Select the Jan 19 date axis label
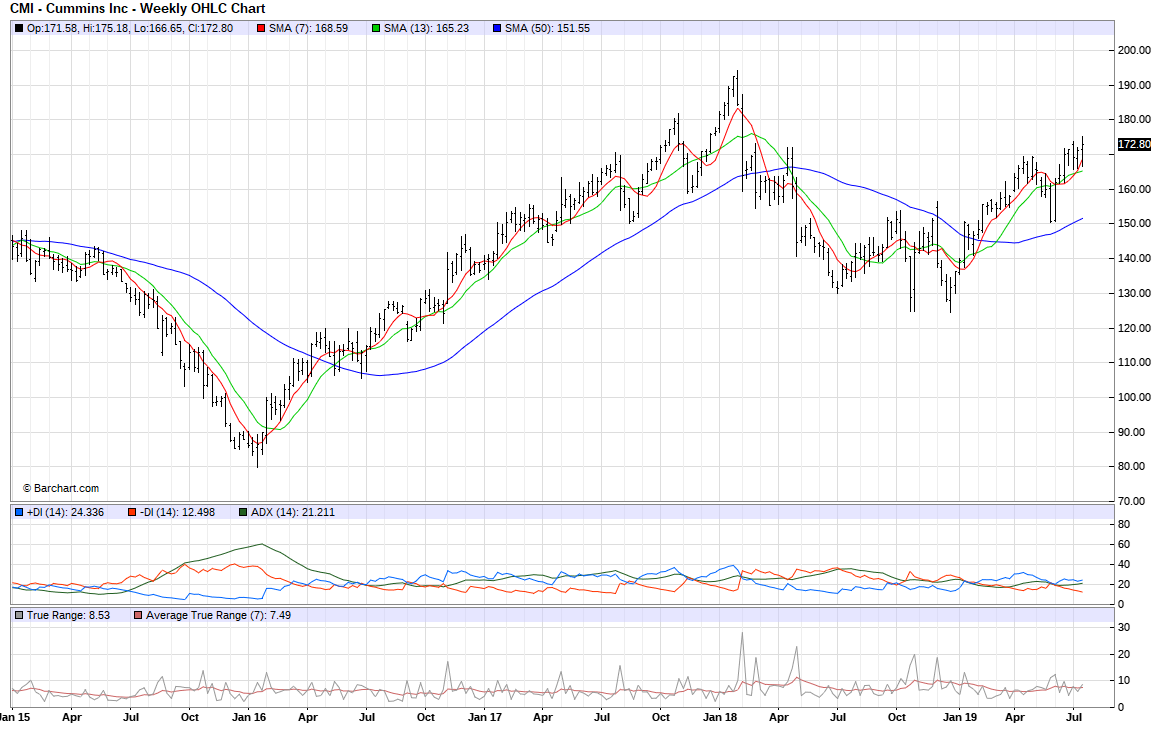Image resolution: width=1156 pixels, height=748 pixels. 959,717
